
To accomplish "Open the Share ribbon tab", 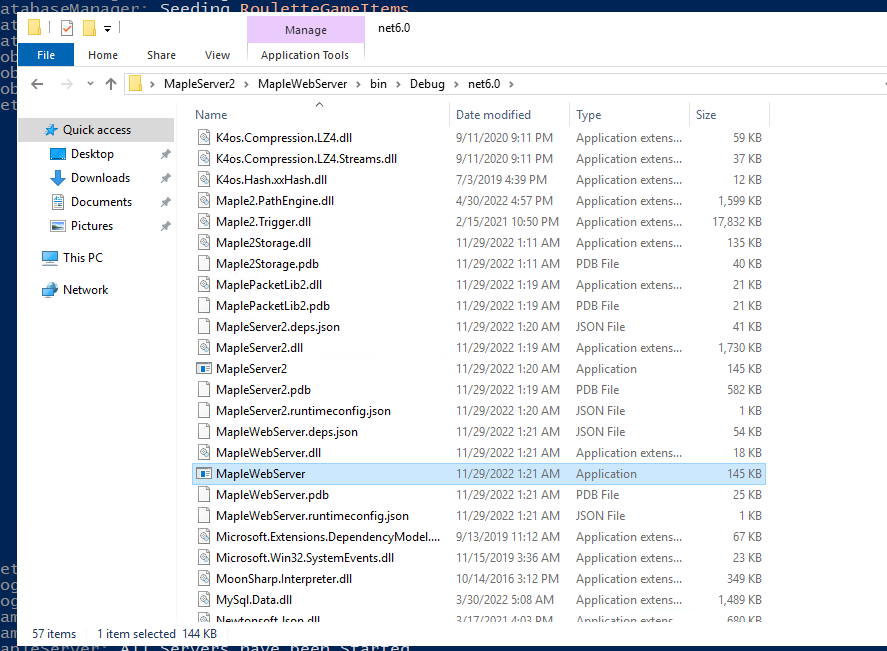I will pos(161,55).
